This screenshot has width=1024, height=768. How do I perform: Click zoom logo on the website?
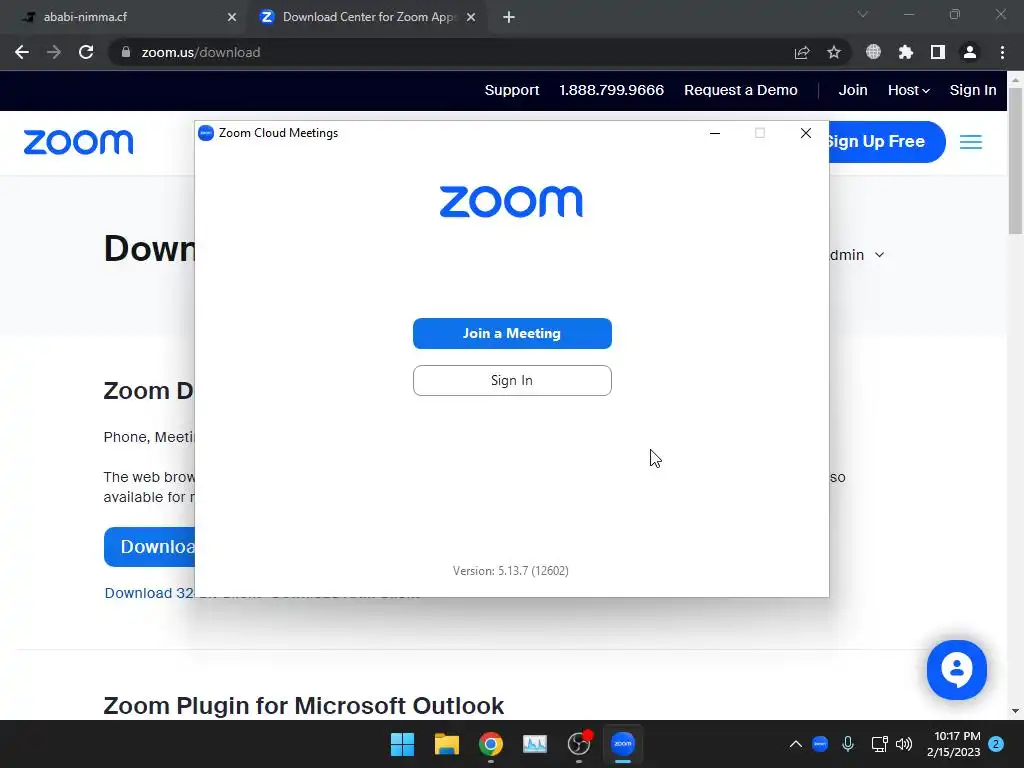click(78, 142)
